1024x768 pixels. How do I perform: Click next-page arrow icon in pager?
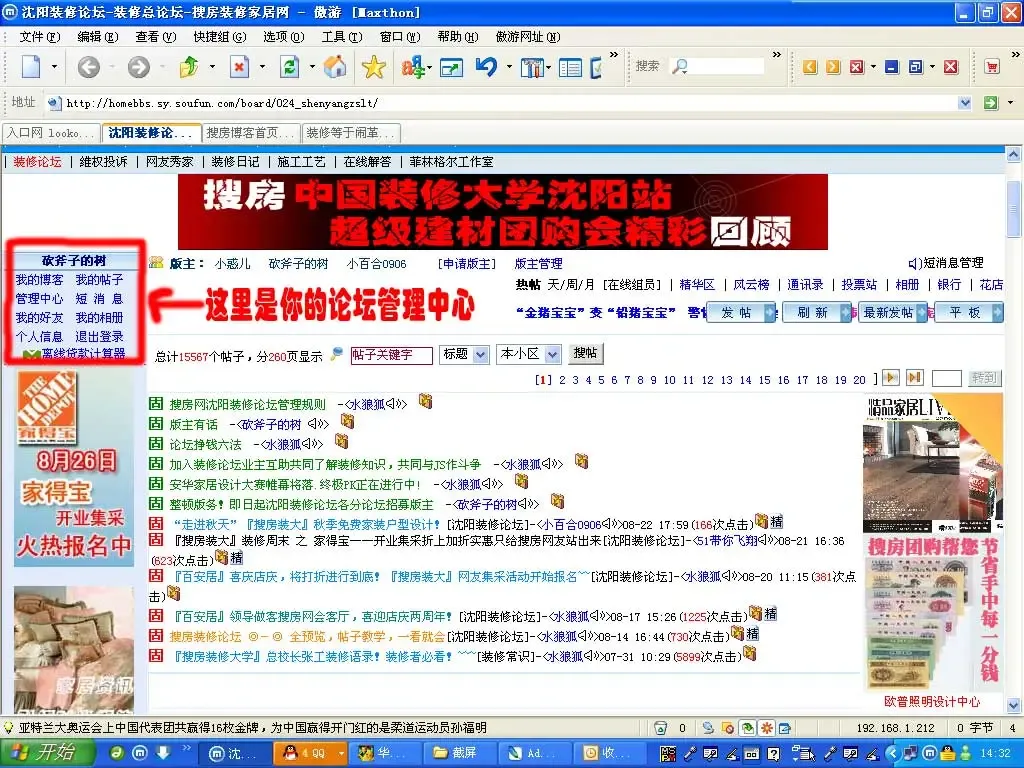[891, 377]
